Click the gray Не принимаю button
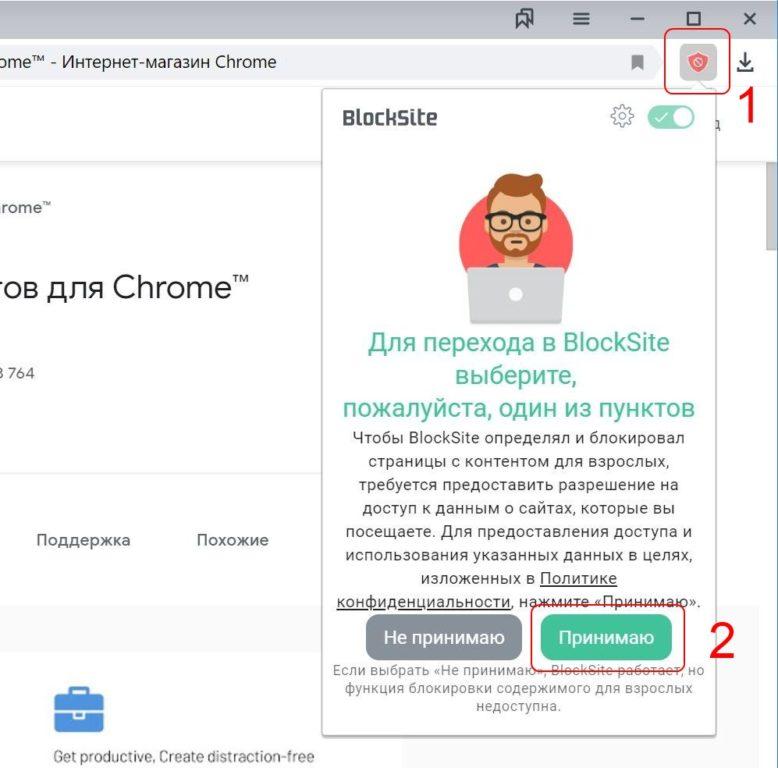778x768 pixels. (444, 638)
